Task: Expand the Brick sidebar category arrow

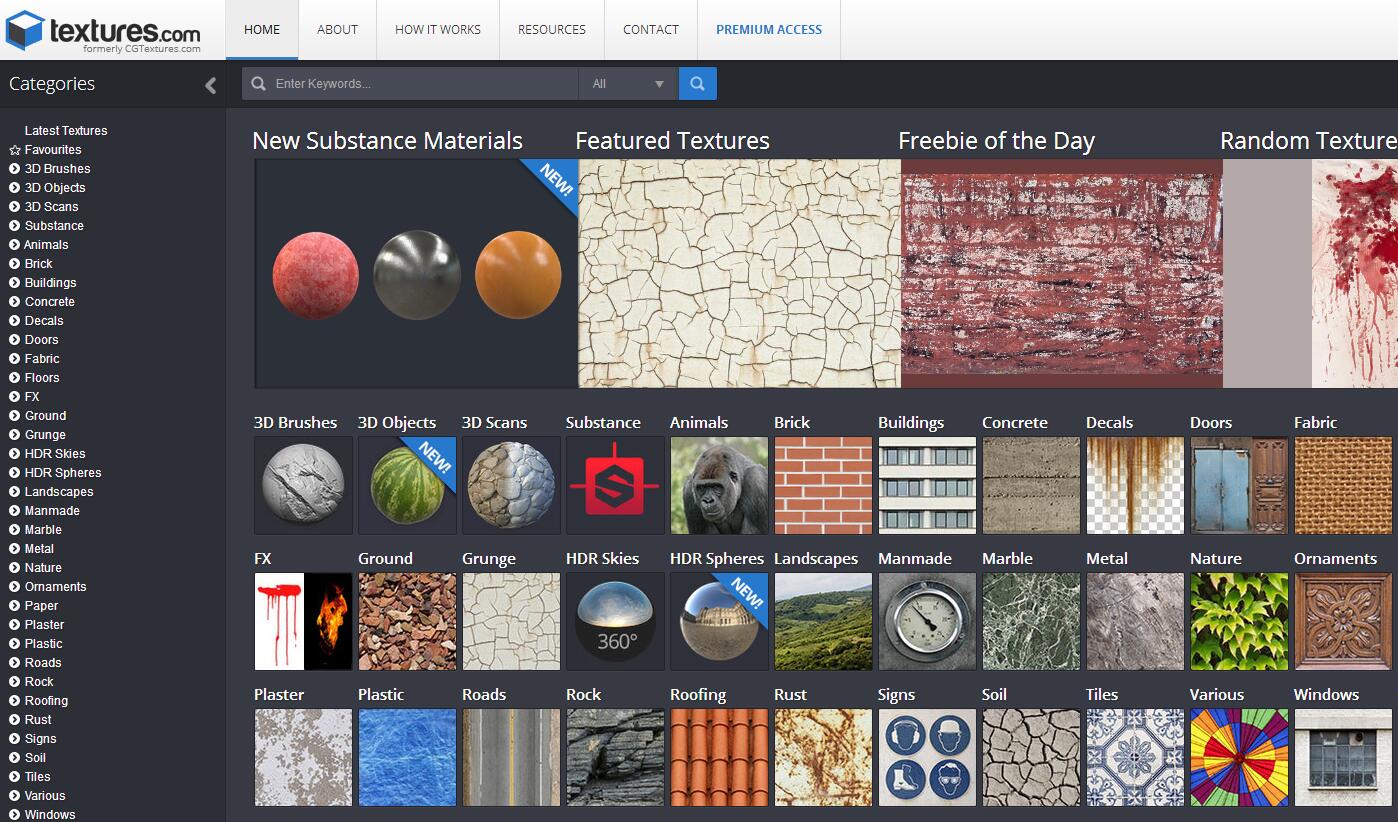Action: [x=15, y=264]
